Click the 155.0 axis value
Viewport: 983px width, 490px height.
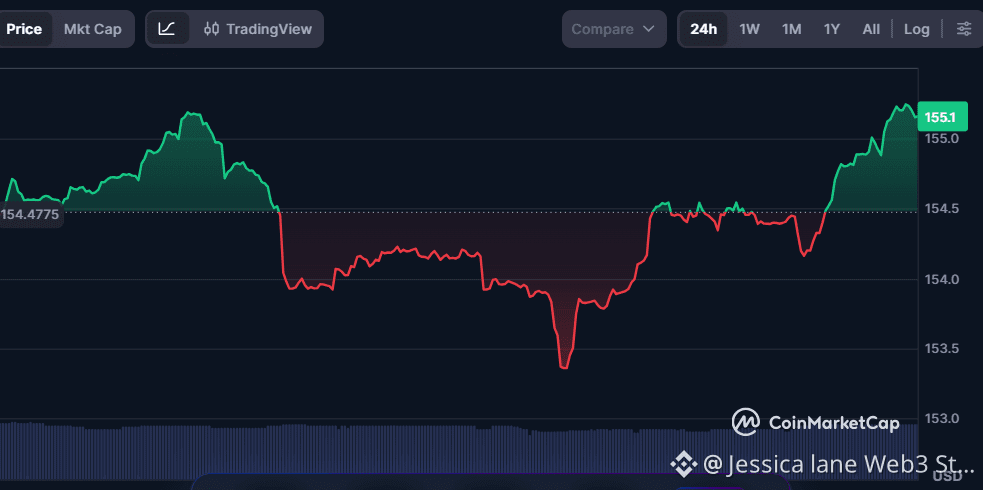[x=942, y=138]
